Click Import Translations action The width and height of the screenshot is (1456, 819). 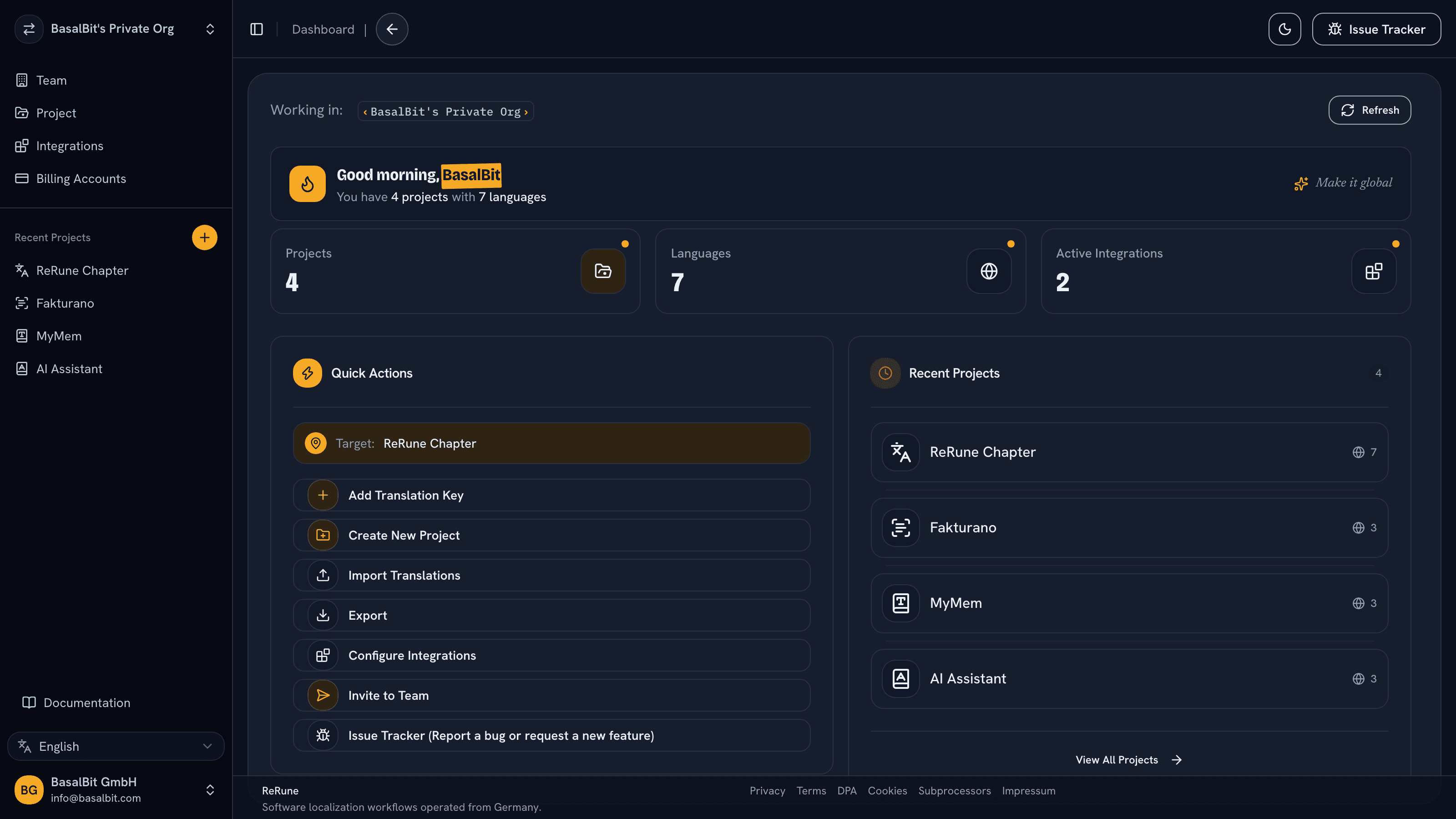pos(551,576)
